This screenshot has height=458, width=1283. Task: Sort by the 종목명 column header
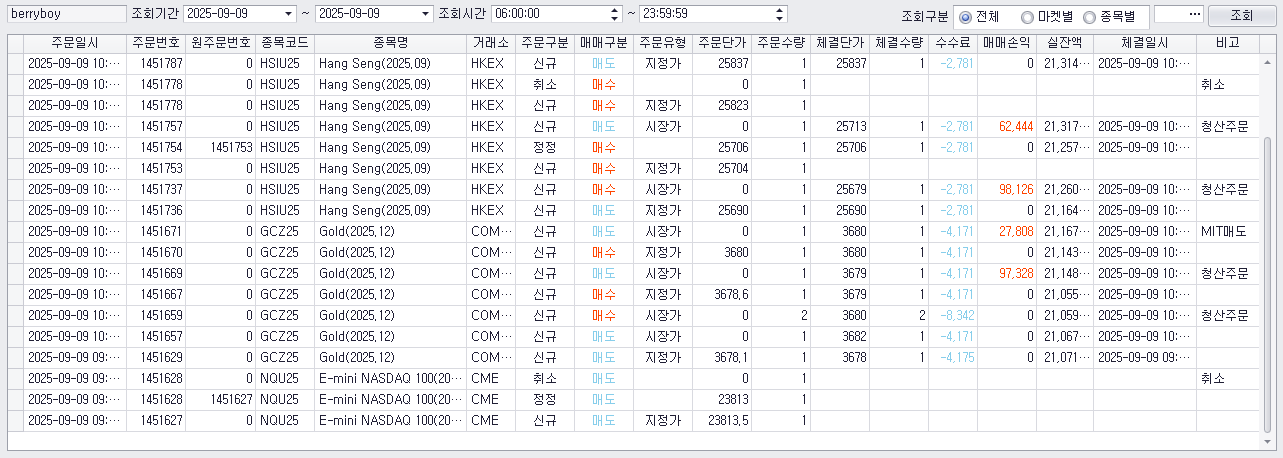(390, 43)
